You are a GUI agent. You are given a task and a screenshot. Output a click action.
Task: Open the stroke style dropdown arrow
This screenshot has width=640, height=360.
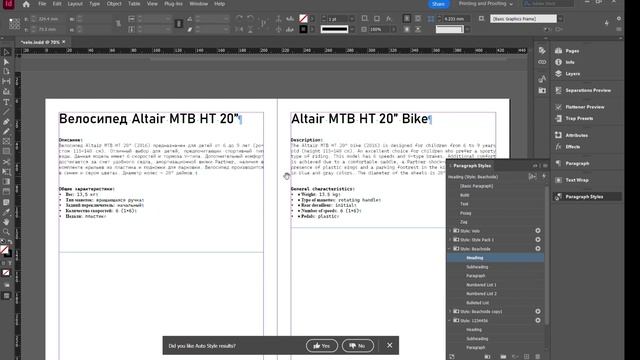352,29
